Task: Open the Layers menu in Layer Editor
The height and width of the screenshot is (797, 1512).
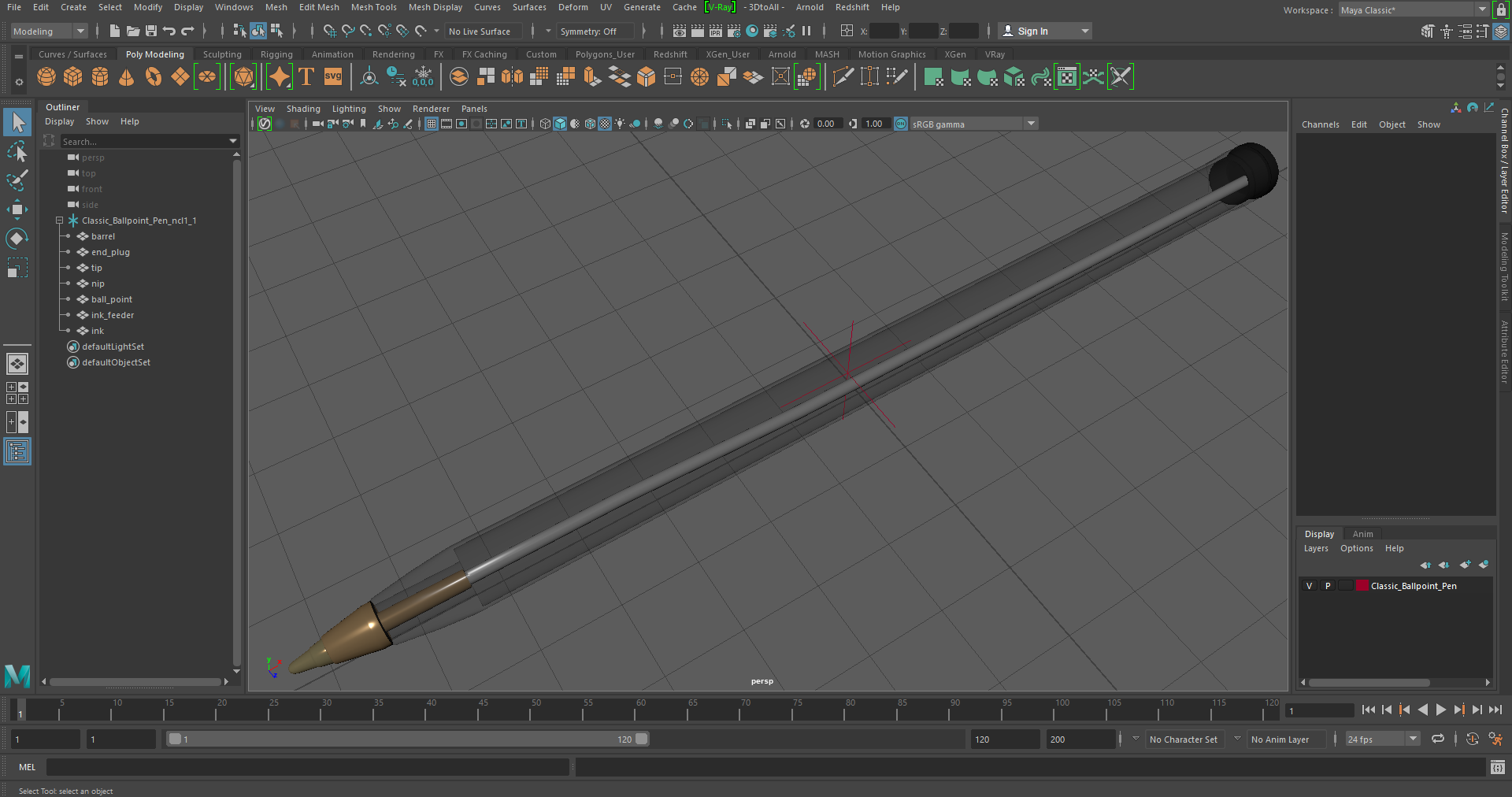Action: [1316, 548]
